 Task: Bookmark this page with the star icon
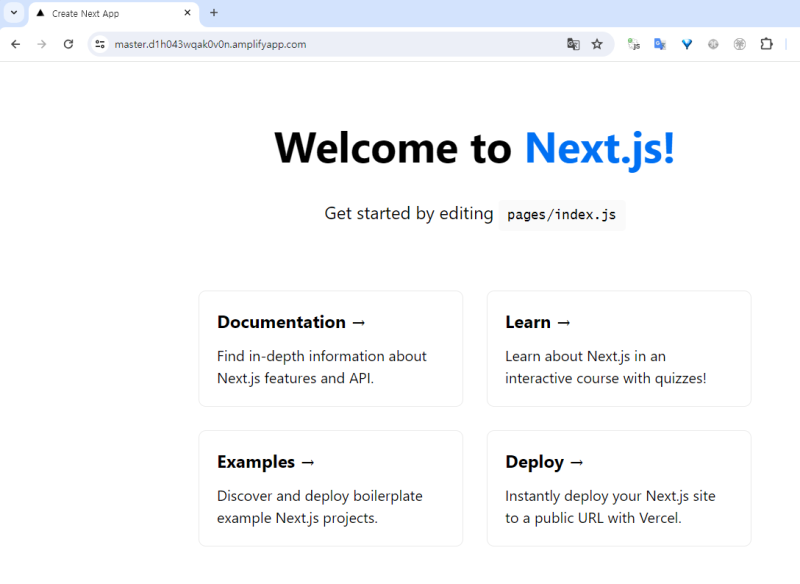[x=597, y=44]
